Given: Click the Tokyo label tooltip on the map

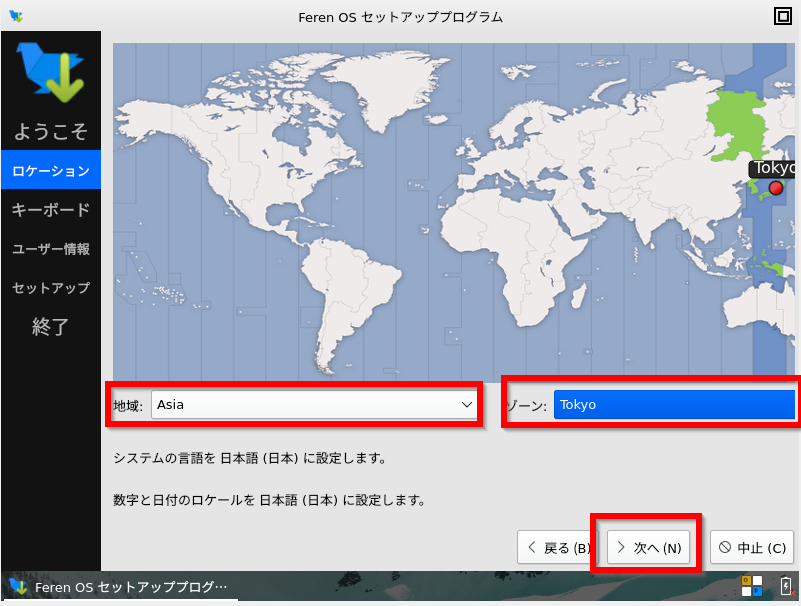Looking at the screenshot, I should (x=771, y=168).
